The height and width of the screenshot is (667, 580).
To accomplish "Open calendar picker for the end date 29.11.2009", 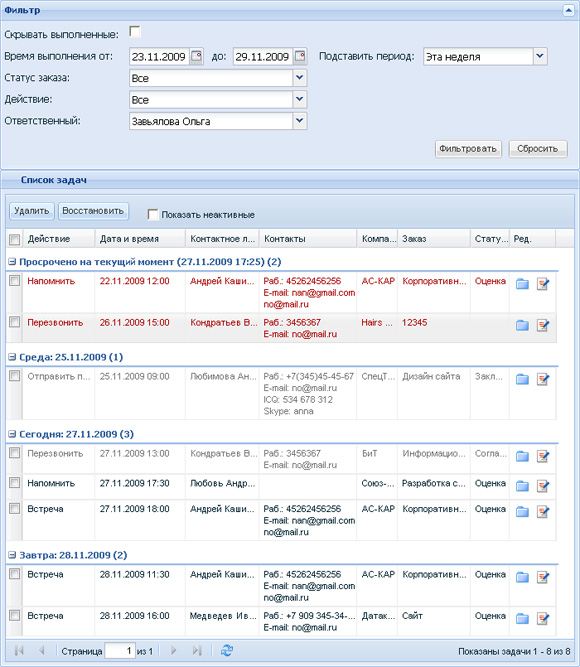I will pos(300,56).
